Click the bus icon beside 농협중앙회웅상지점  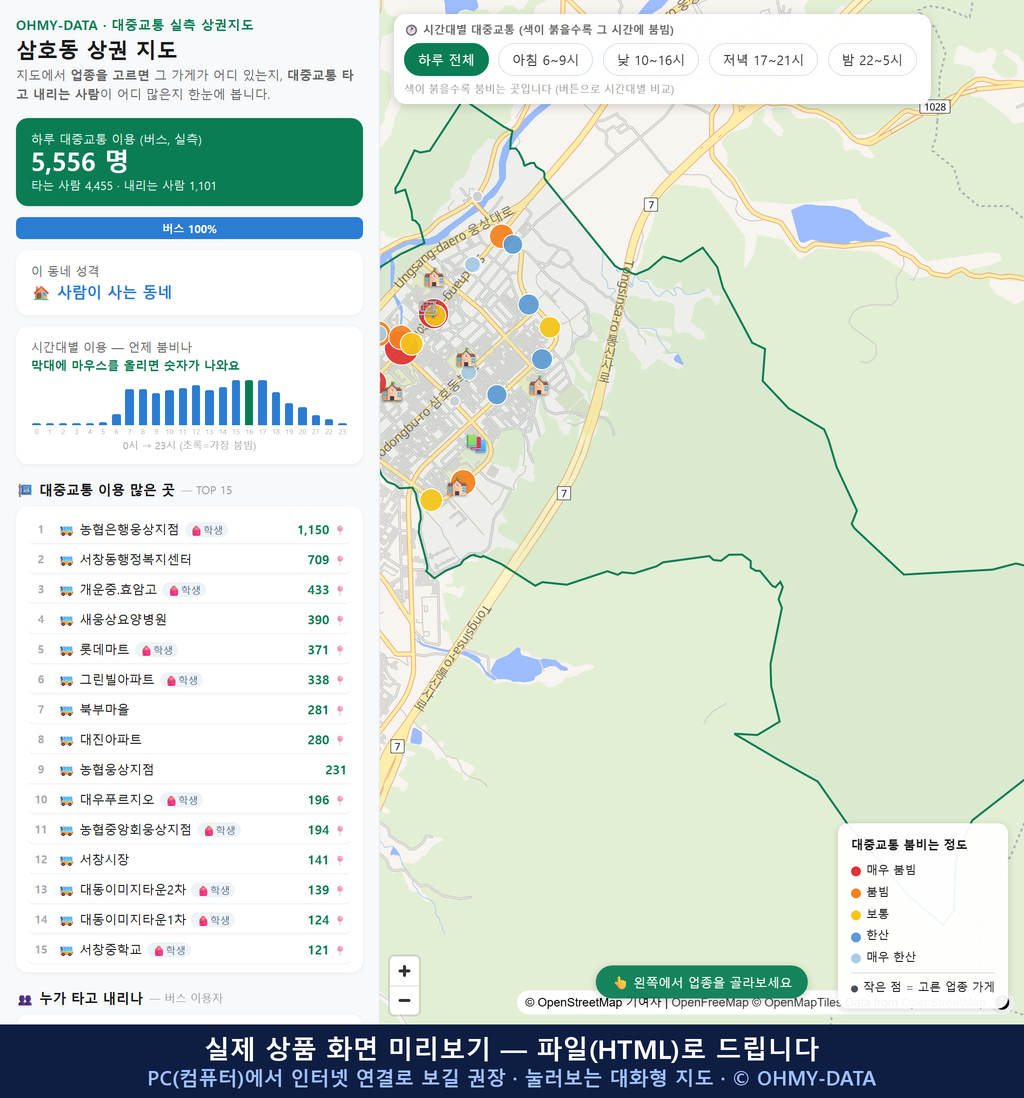[67, 831]
